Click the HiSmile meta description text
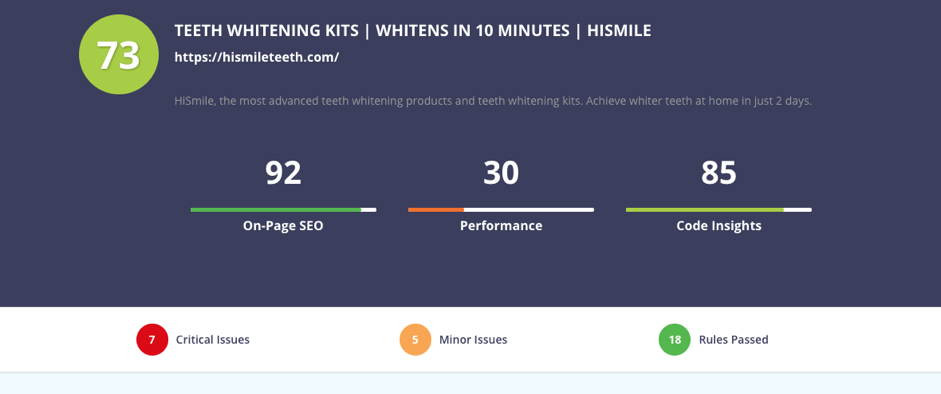Screen dimensions: 941x394 tap(493, 101)
